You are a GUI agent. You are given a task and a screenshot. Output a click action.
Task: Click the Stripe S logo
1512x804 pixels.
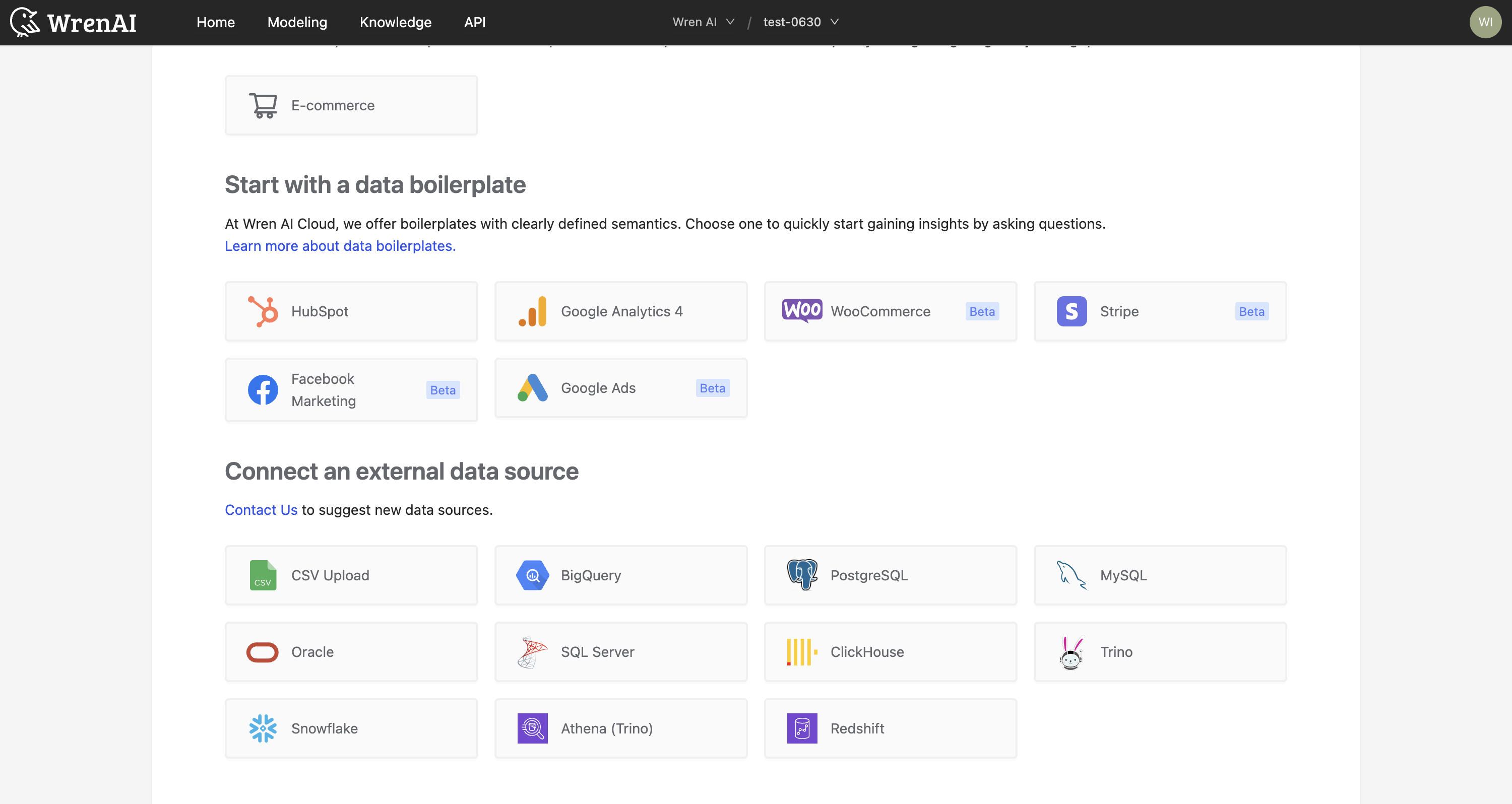pos(1072,312)
